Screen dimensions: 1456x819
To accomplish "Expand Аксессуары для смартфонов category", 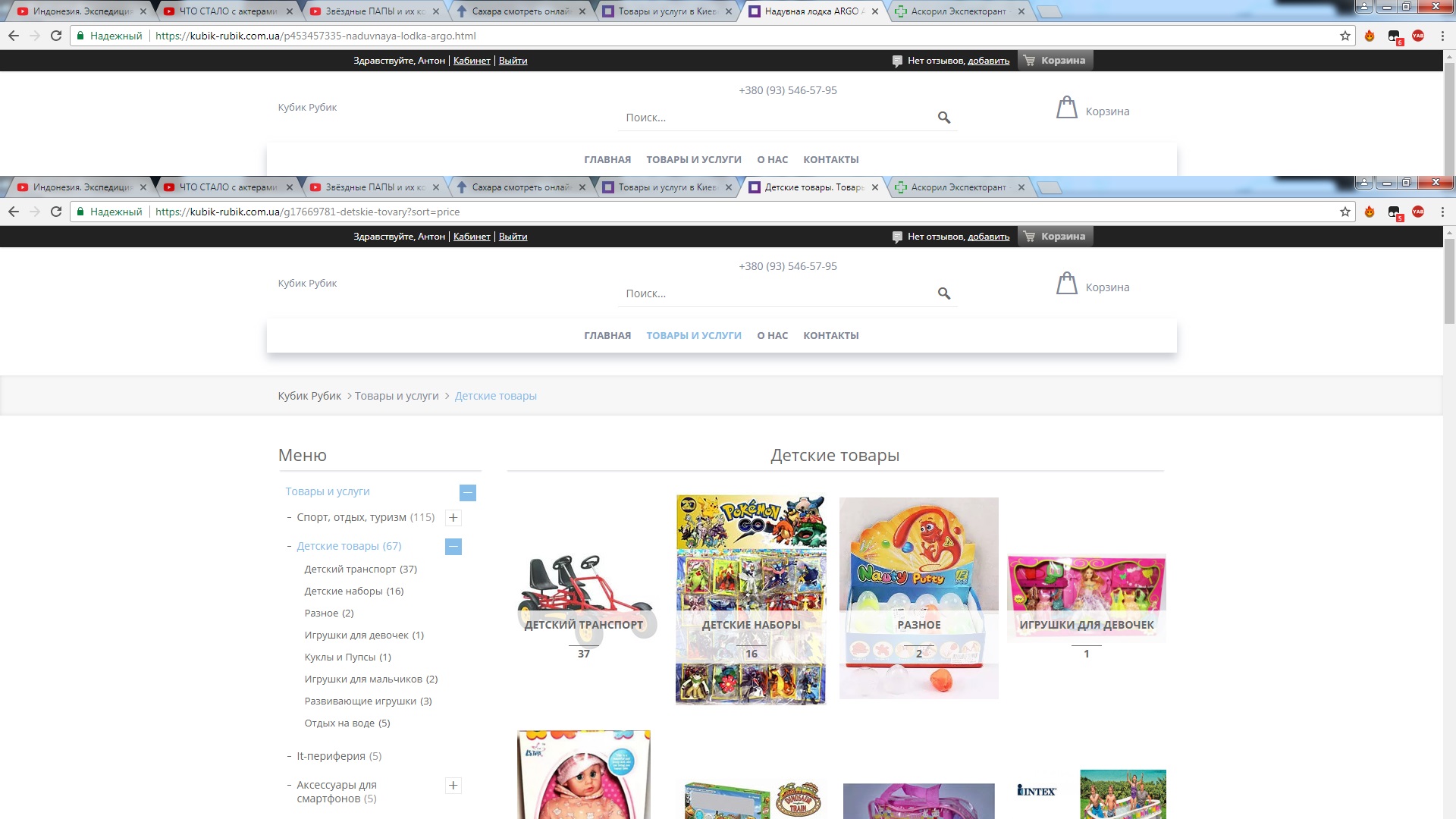I will pos(453,786).
